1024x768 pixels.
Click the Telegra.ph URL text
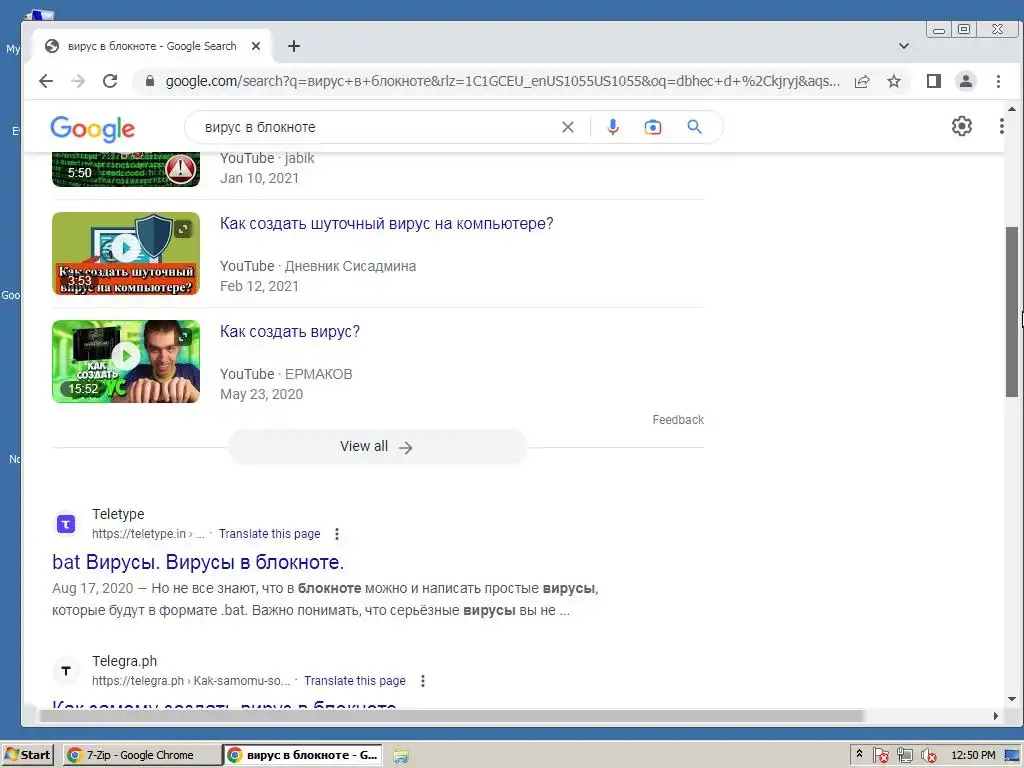(x=191, y=680)
